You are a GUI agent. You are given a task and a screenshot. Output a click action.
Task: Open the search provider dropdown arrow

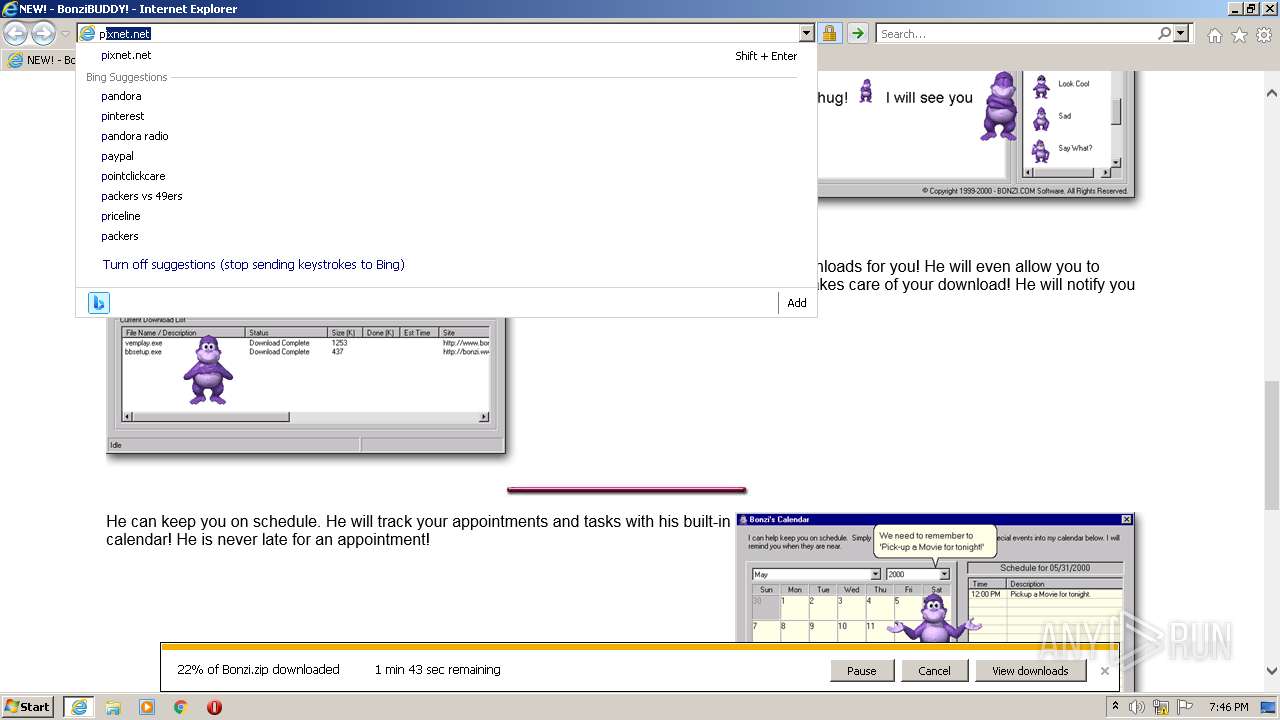click(x=1182, y=33)
